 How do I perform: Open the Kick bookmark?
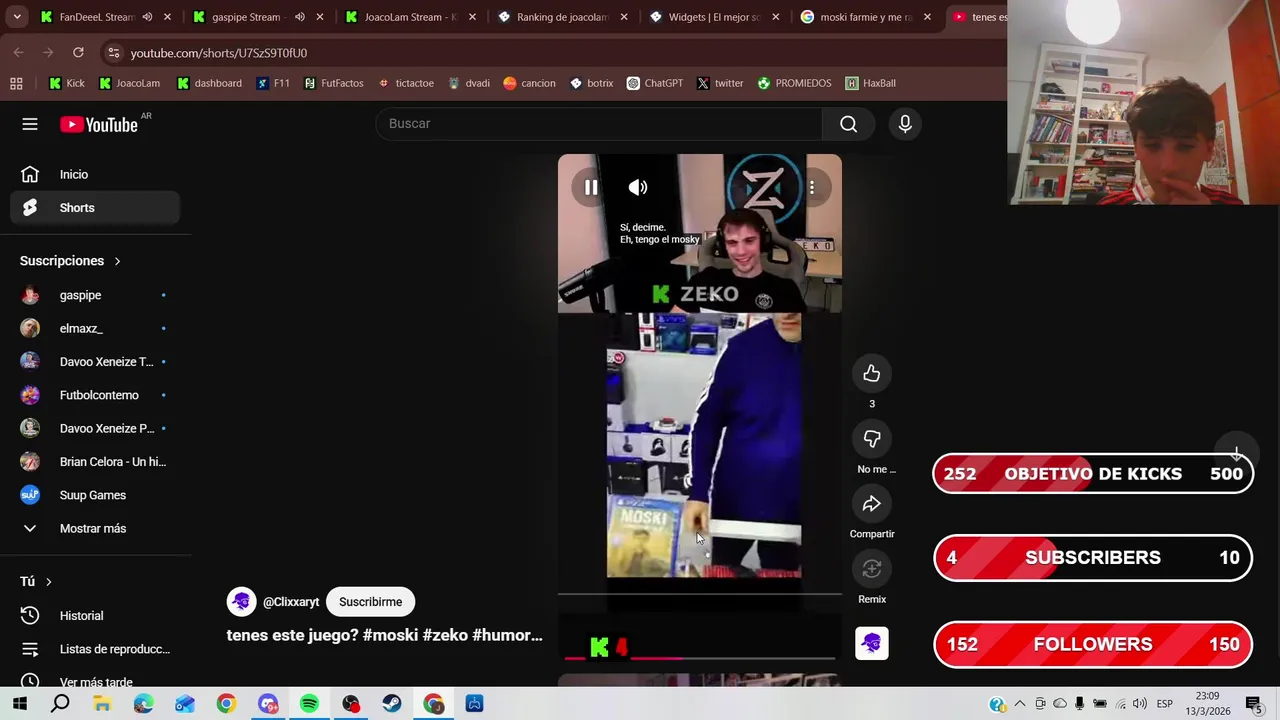point(67,83)
